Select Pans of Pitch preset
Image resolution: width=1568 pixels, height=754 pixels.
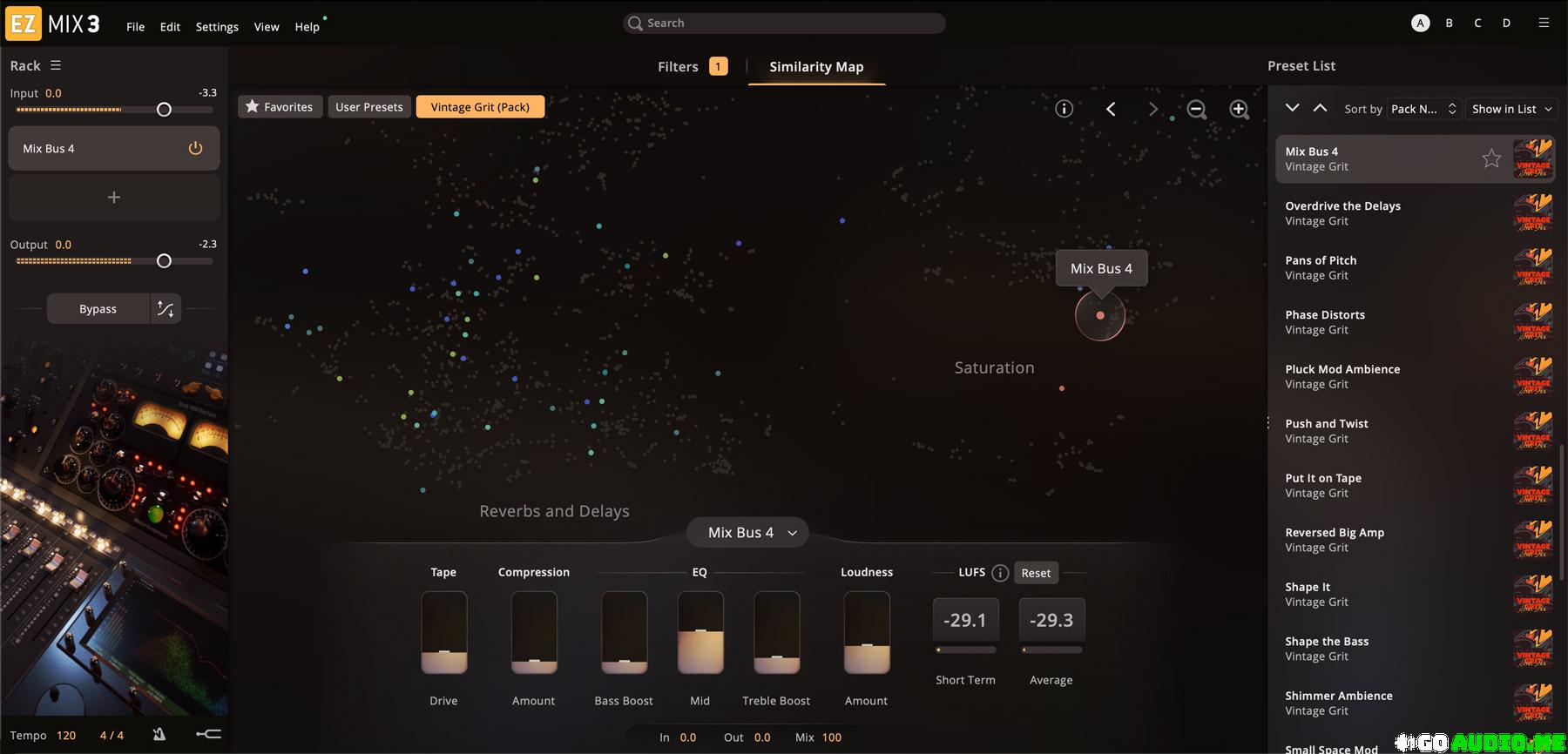pyautogui.click(x=1416, y=267)
